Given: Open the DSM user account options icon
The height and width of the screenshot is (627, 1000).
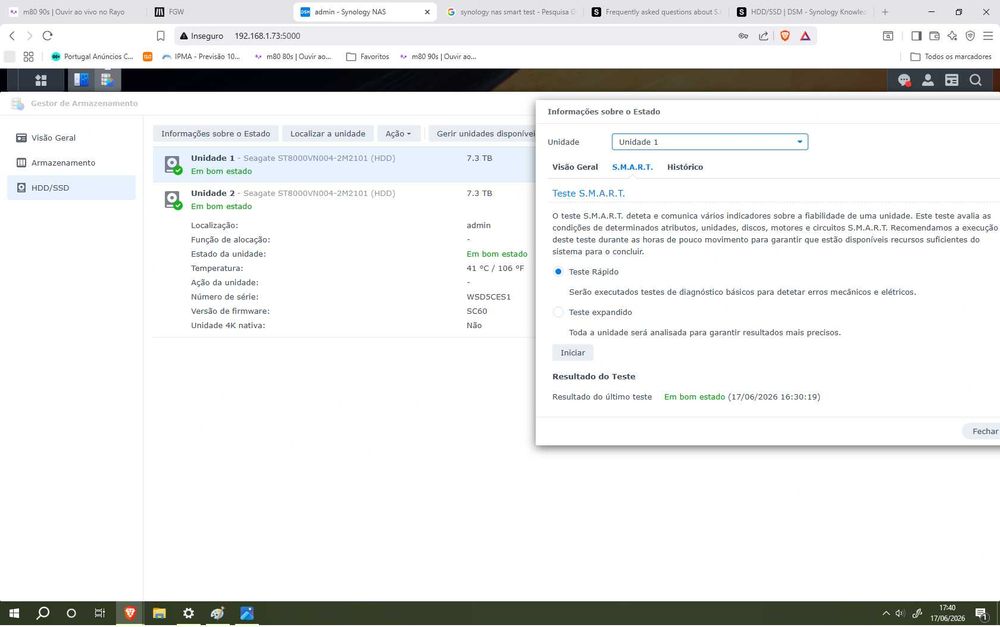Looking at the screenshot, I should pyautogui.click(x=928, y=80).
